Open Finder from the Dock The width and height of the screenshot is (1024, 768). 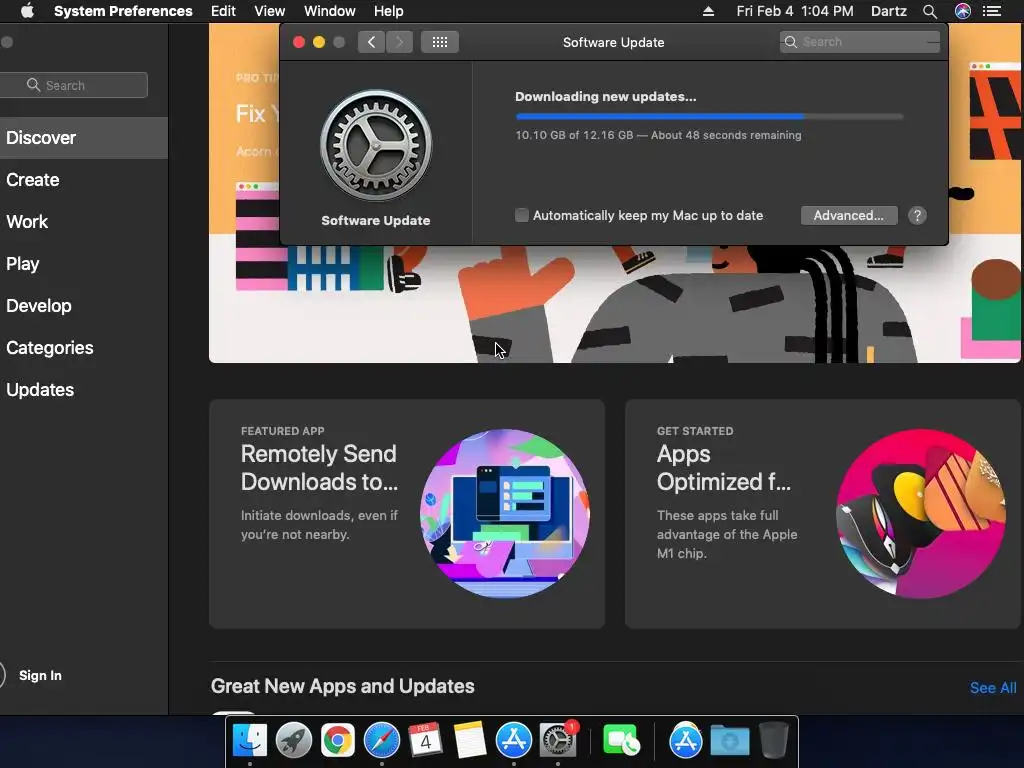(x=249, y=741)
